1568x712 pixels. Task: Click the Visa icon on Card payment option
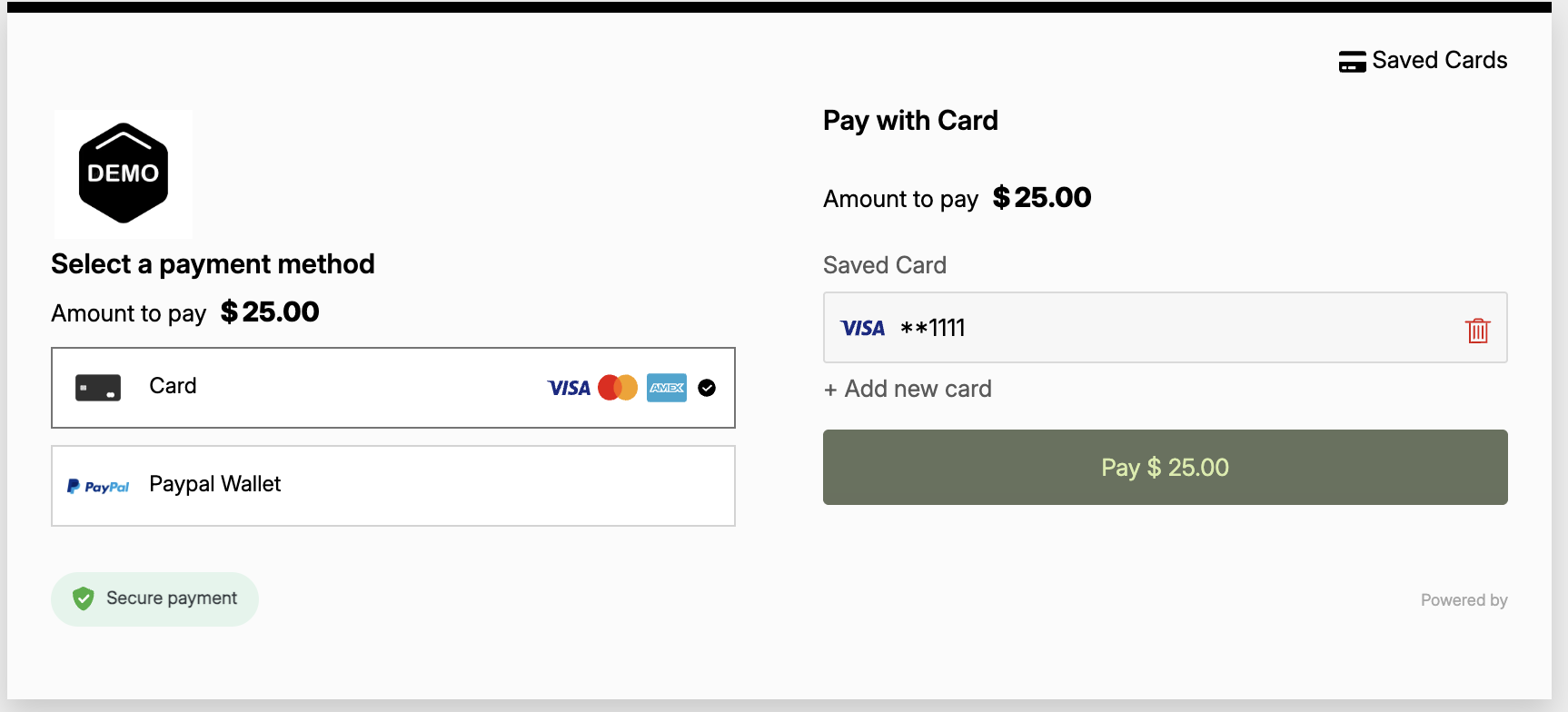pos(570,388)
